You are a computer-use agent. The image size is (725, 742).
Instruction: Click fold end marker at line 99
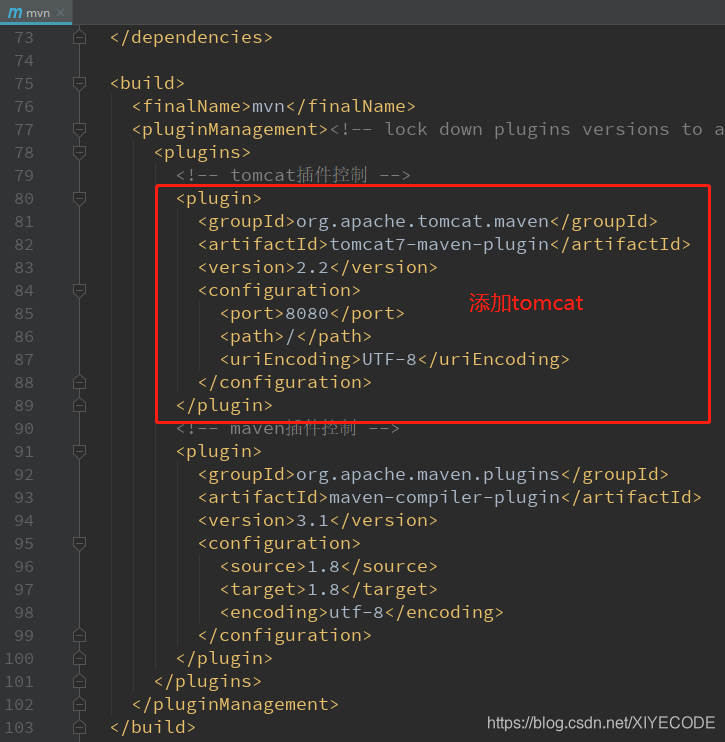(x=80, y=636)
